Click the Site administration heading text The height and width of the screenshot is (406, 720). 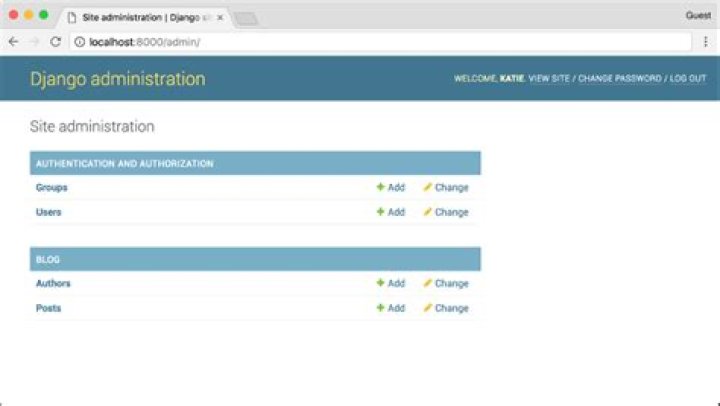(92, 126)
